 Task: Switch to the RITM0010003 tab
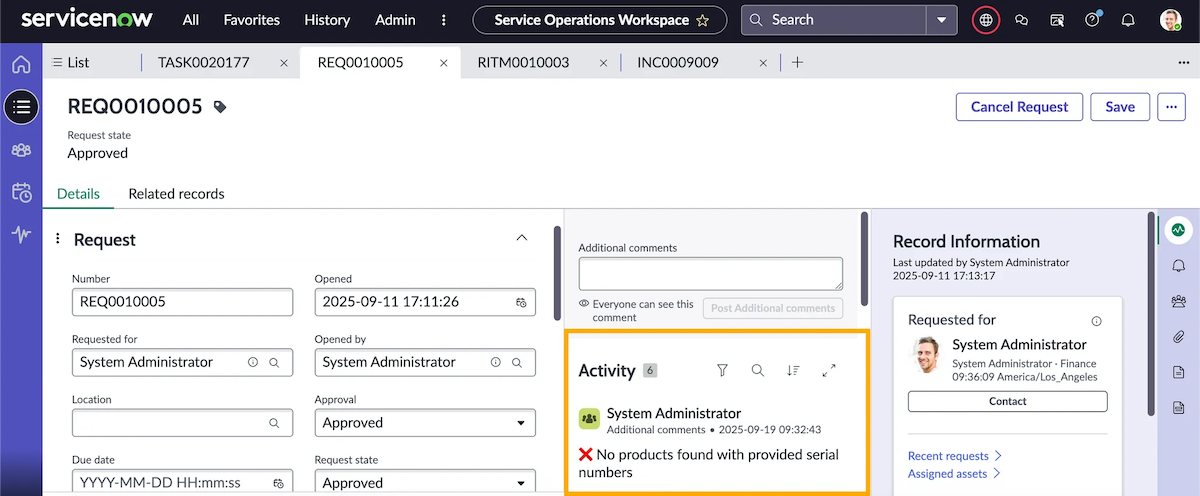[523, 62]
